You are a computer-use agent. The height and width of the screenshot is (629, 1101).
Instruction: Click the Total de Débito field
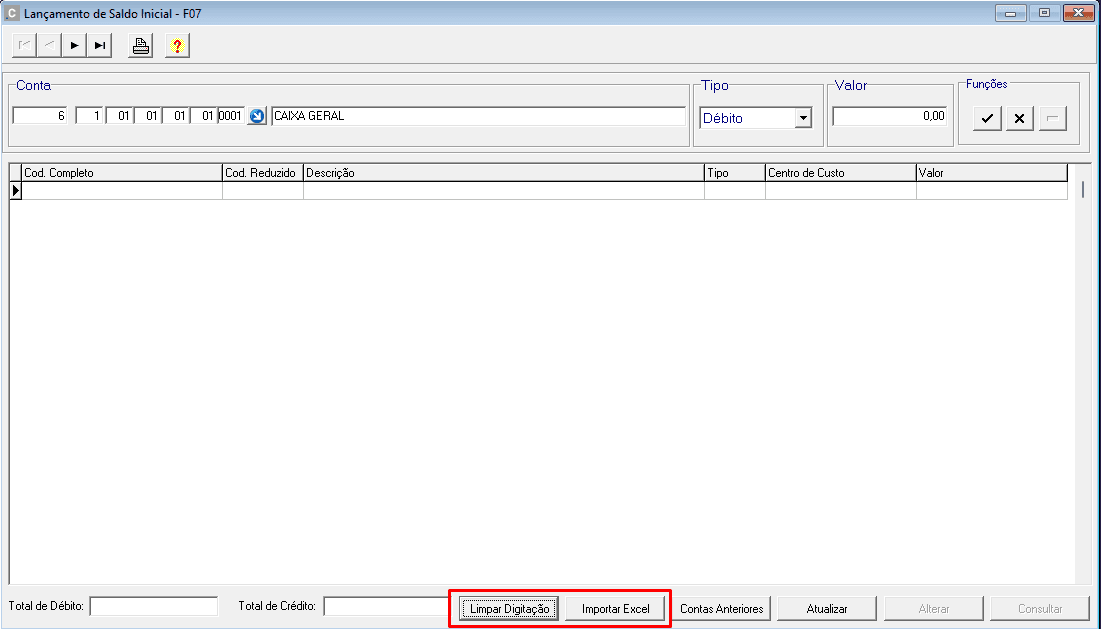(x=154, y=606)
